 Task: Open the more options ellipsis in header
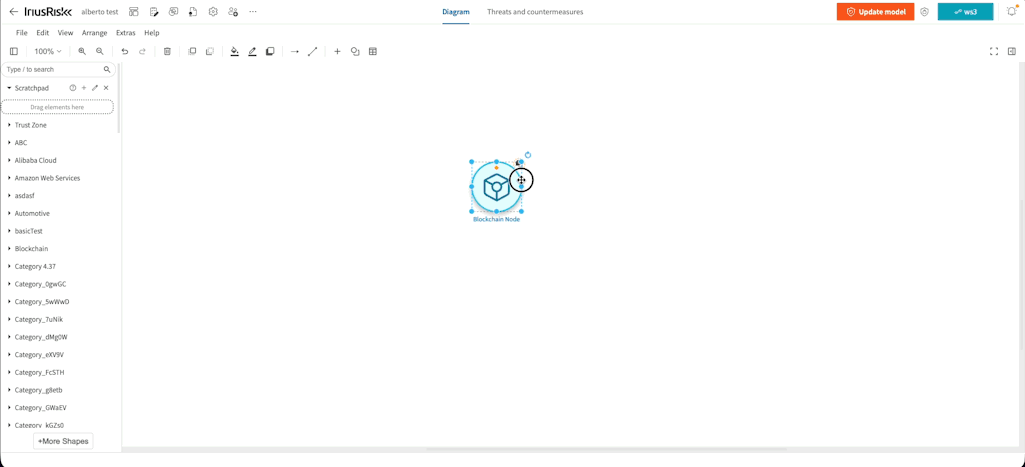click(253, 12)
